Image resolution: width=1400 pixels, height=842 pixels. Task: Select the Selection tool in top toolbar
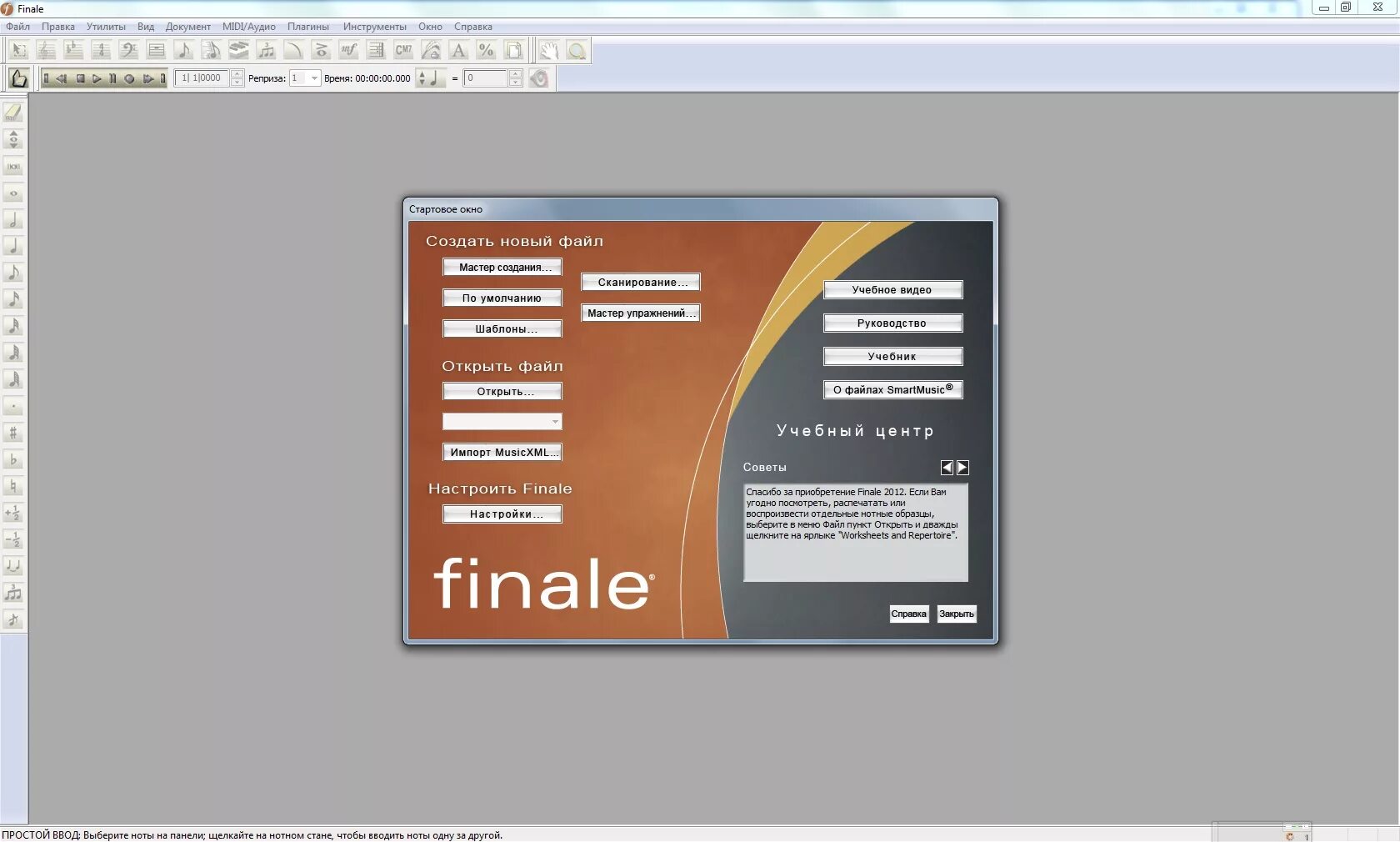point(18,51)
